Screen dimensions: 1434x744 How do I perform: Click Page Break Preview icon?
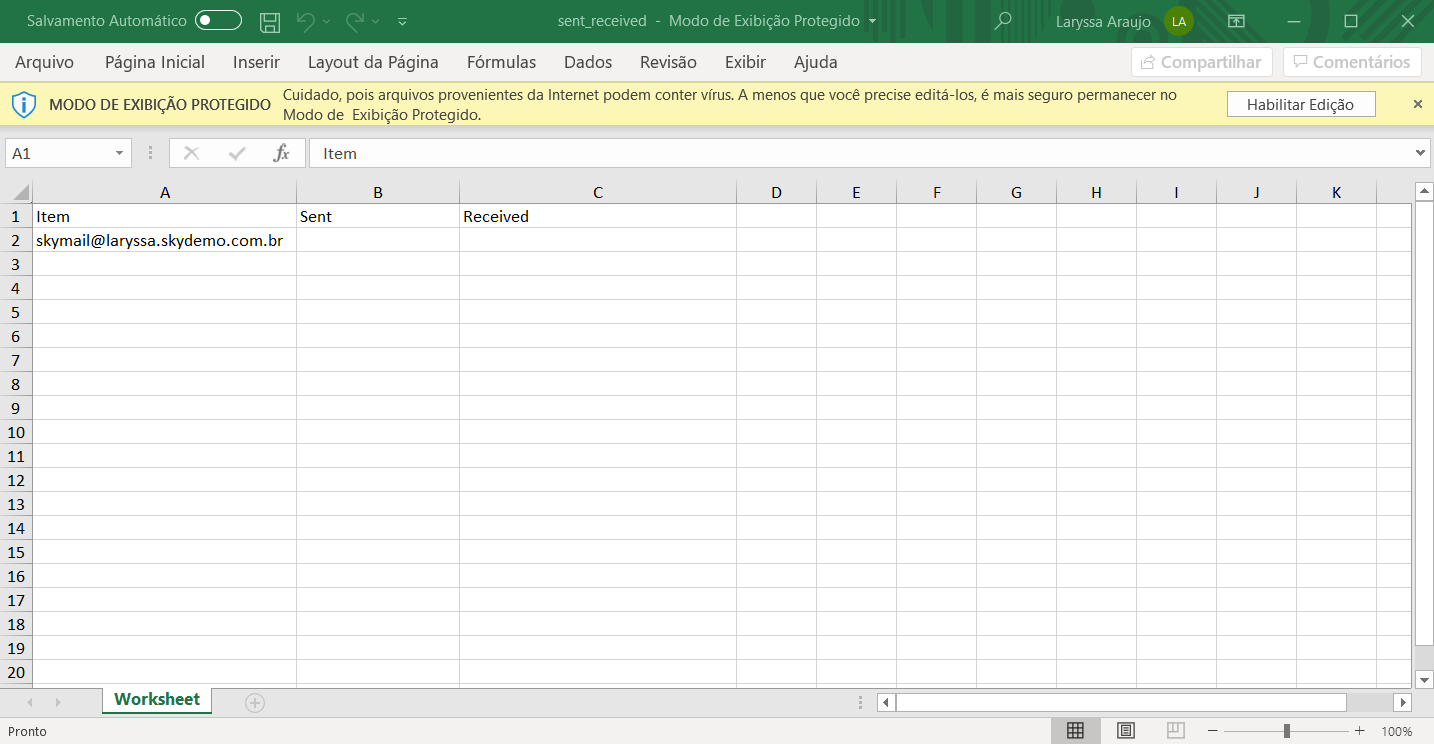(x=1175, y=731)
